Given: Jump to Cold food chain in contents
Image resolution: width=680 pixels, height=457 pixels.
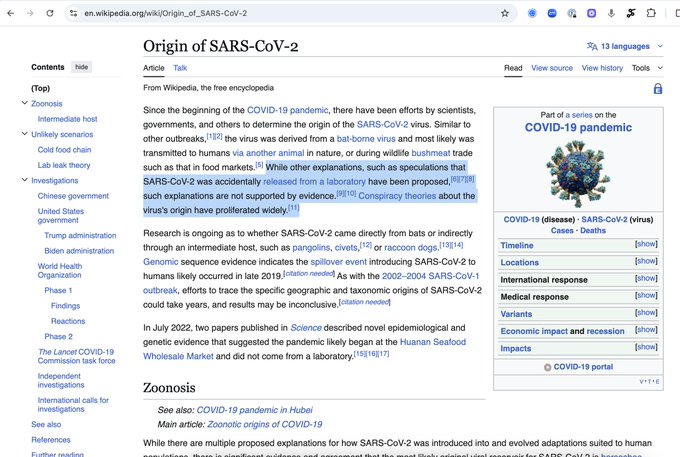Looking at the screenshot, I should tap(64, 150).
